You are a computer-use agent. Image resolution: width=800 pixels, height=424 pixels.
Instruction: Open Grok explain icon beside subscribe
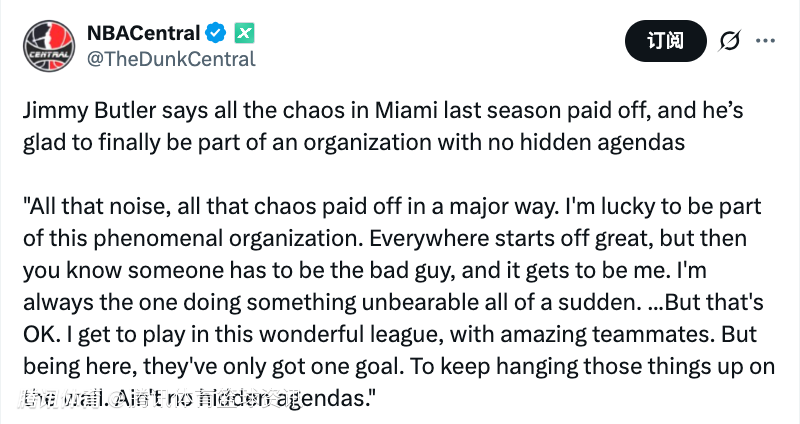[x=729, y=41]
